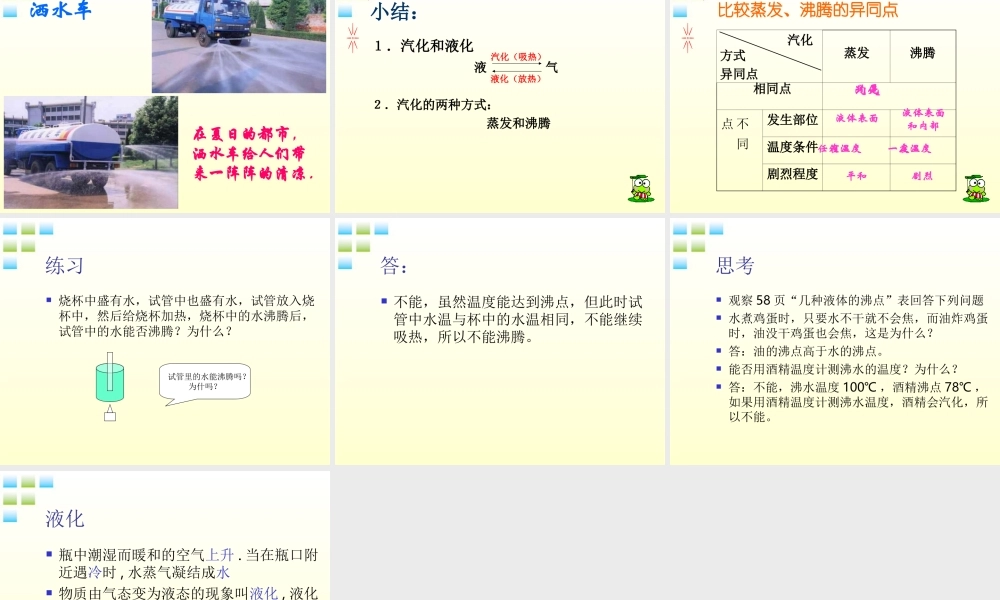Click the frog cartoon beside the comparison table

[976, 188]
